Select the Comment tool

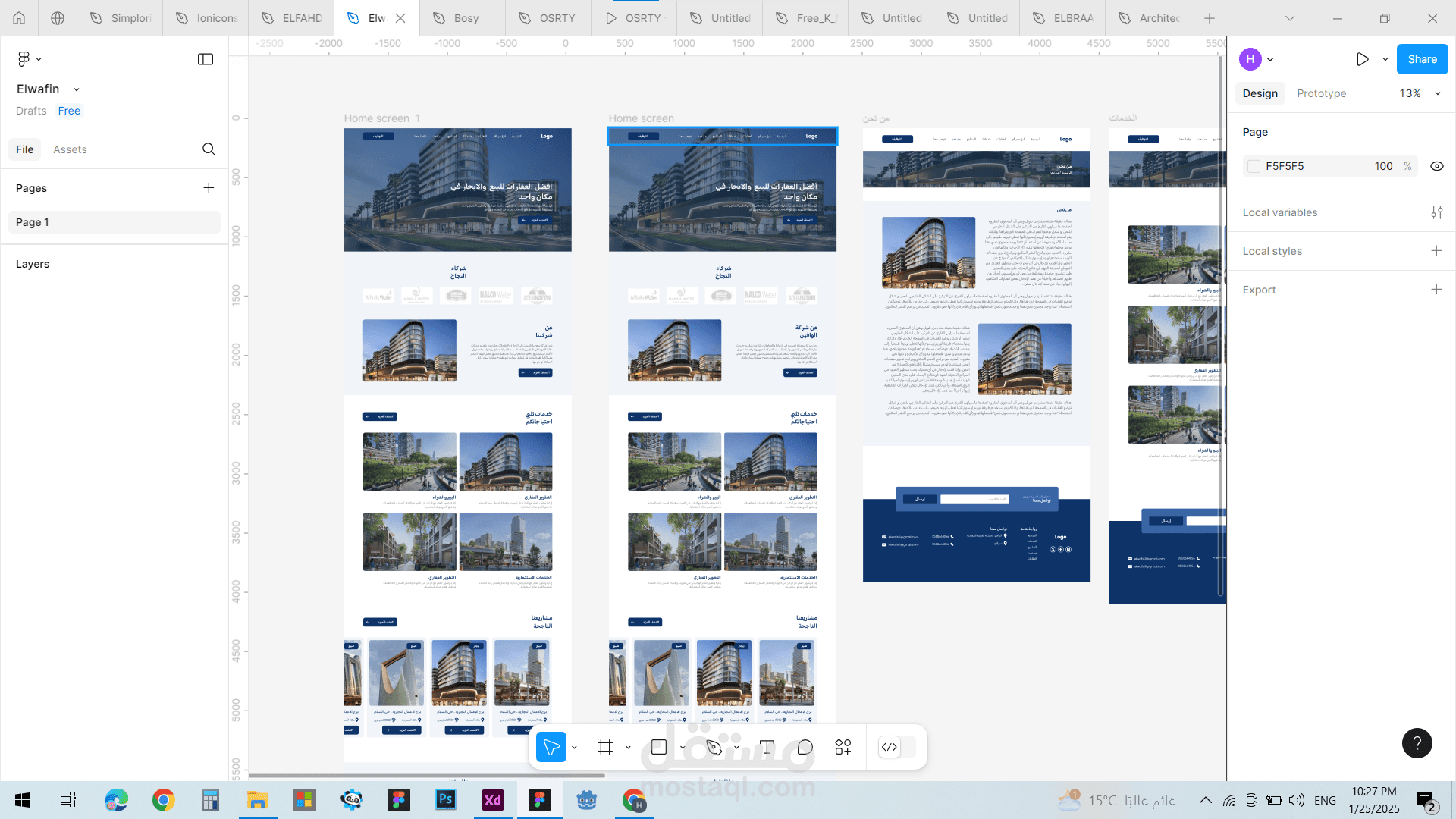click(805, 747)
